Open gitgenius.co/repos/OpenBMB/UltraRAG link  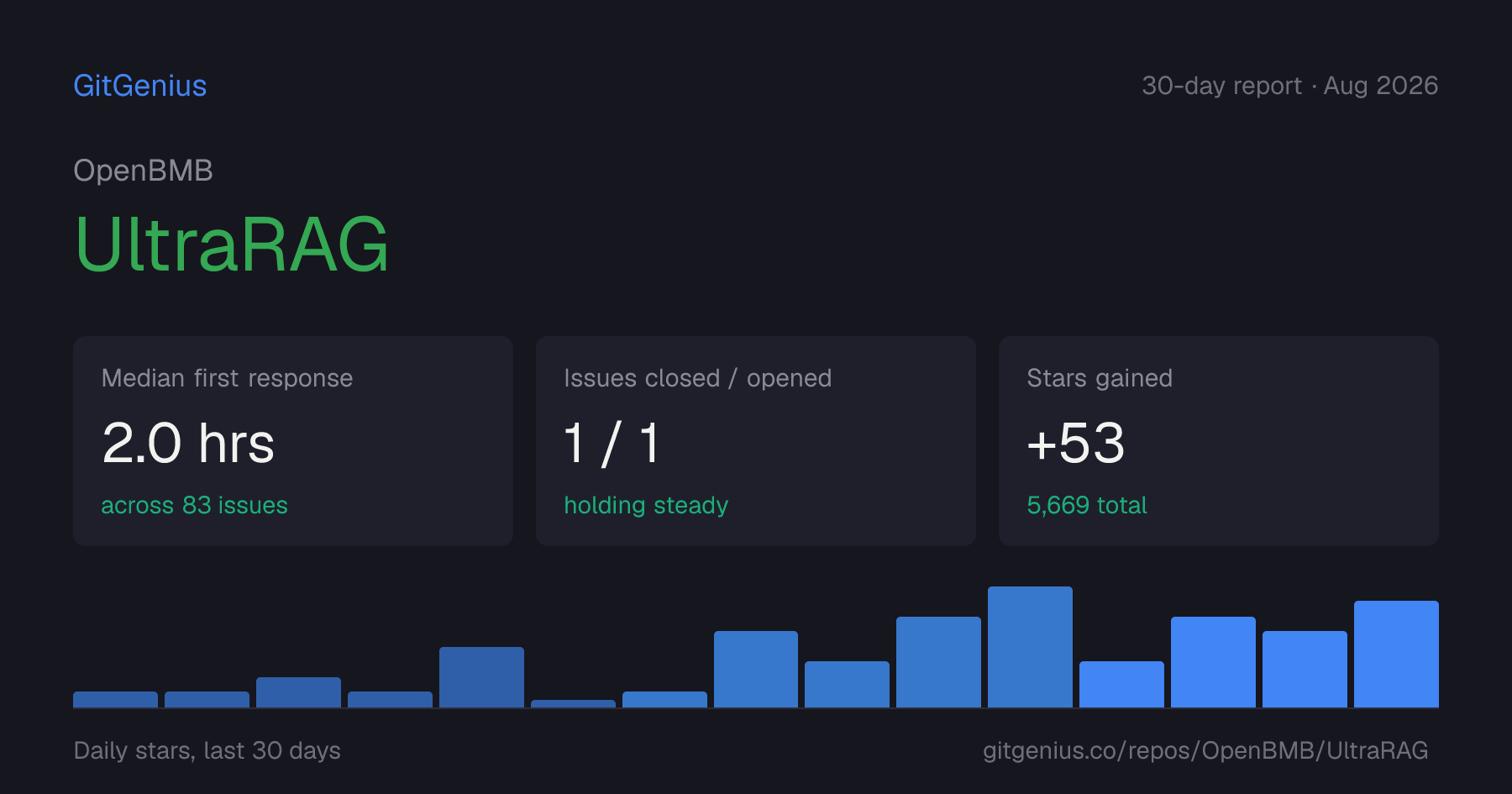coord(1205,750)
